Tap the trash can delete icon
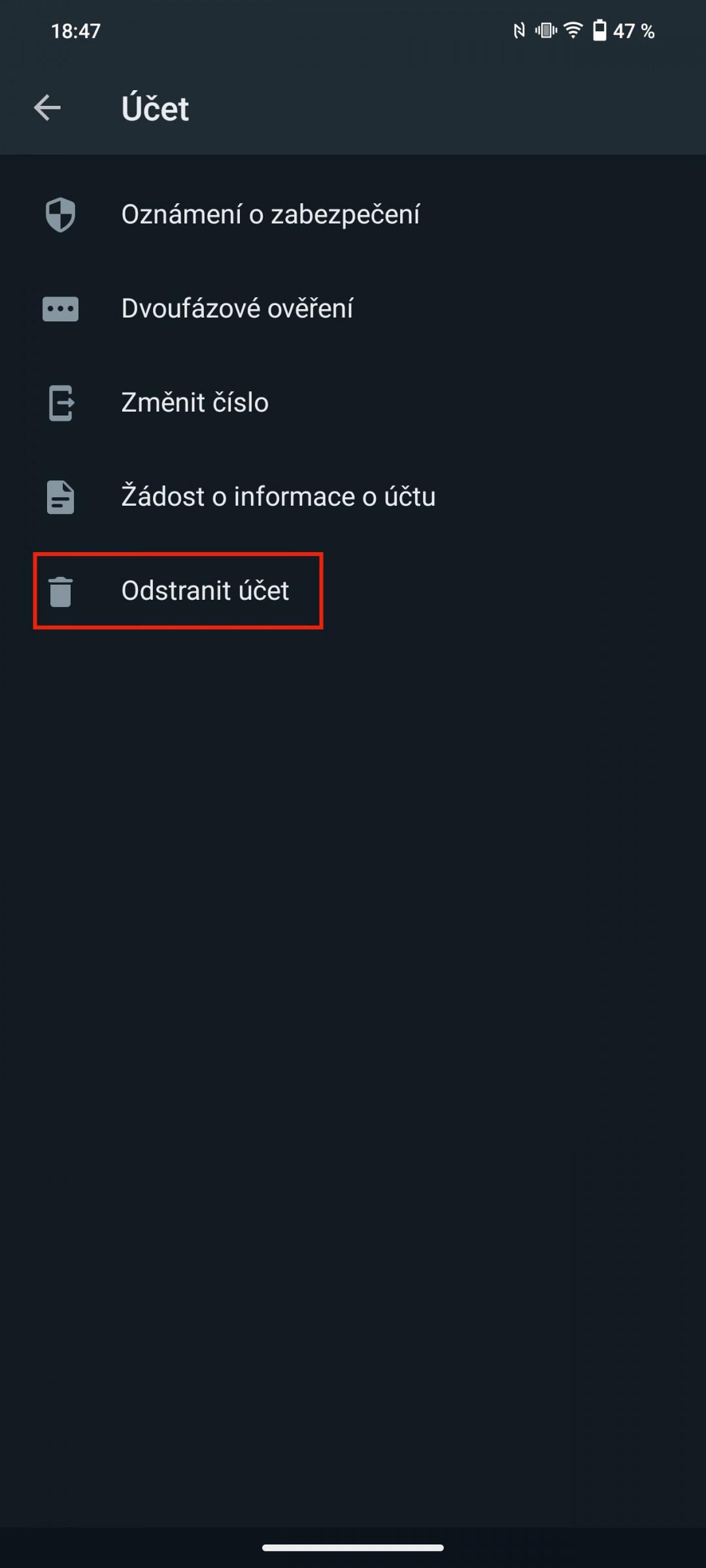The width and height of the screenshot is (706, 1568). pyautogui.click(x=60, y=591)
